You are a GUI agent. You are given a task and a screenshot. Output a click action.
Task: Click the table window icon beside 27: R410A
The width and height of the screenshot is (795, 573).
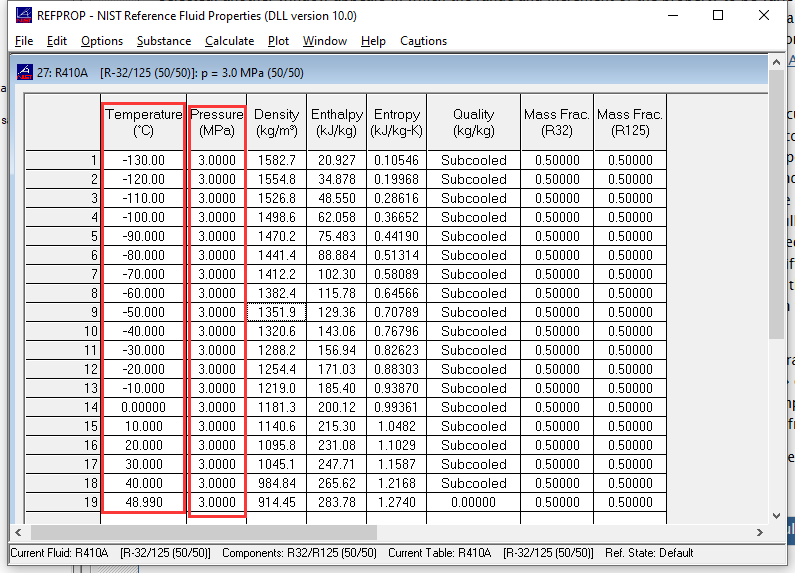pyautogui.click(x=25, y=73)
